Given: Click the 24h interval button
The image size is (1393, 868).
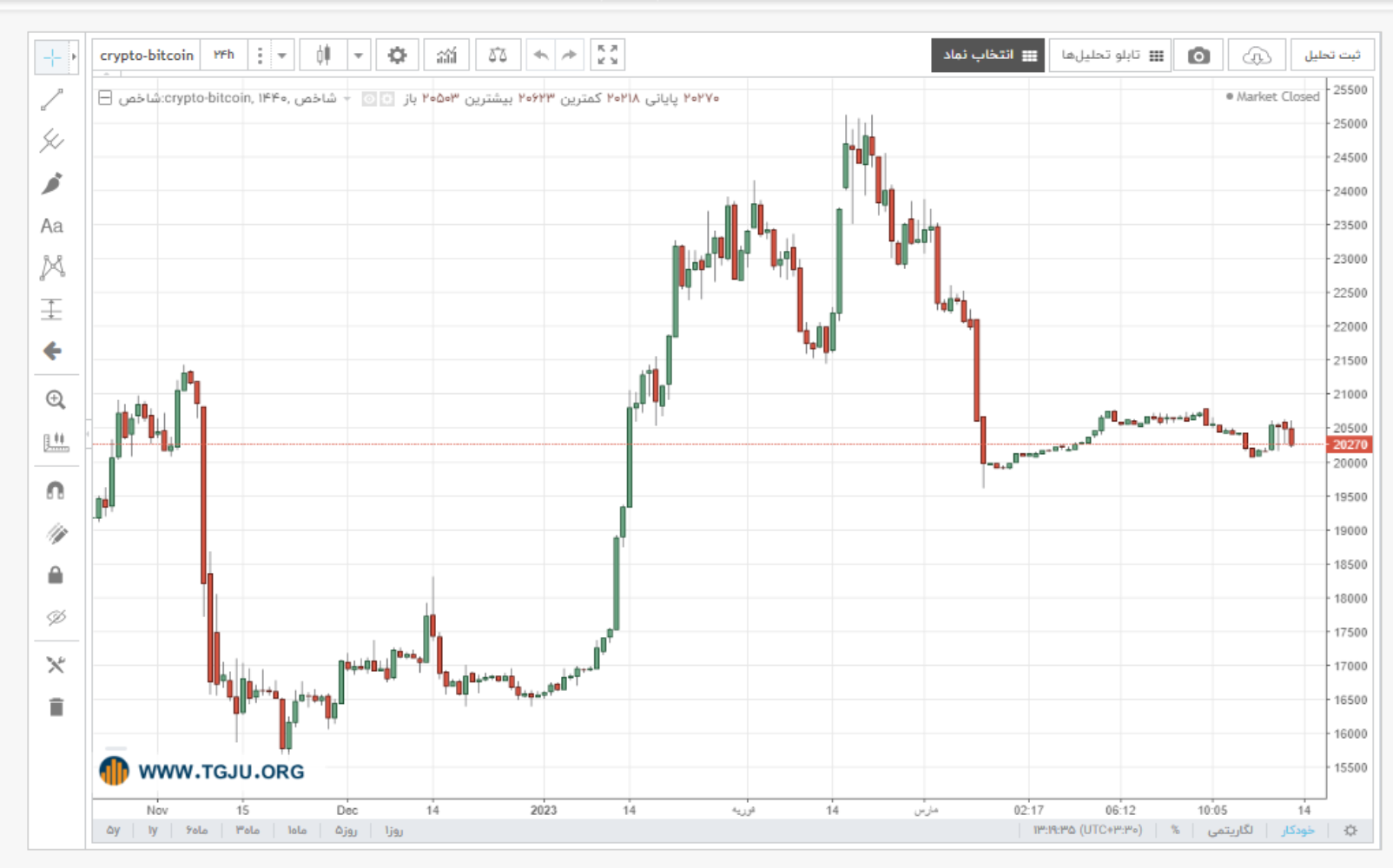Looking at the screenshot, I should click(x=224, y=56).
